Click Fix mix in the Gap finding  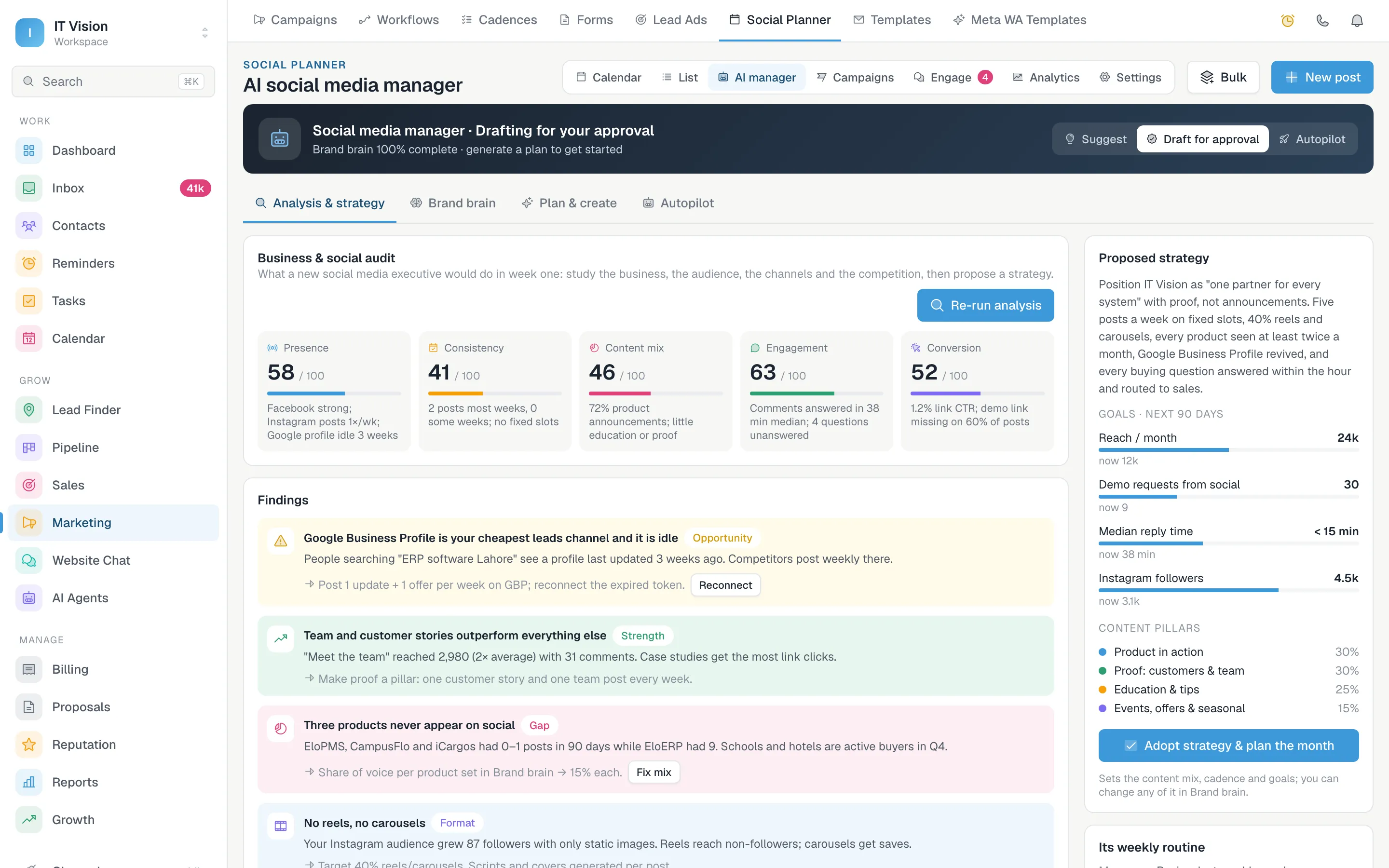[x=654, y=773]
